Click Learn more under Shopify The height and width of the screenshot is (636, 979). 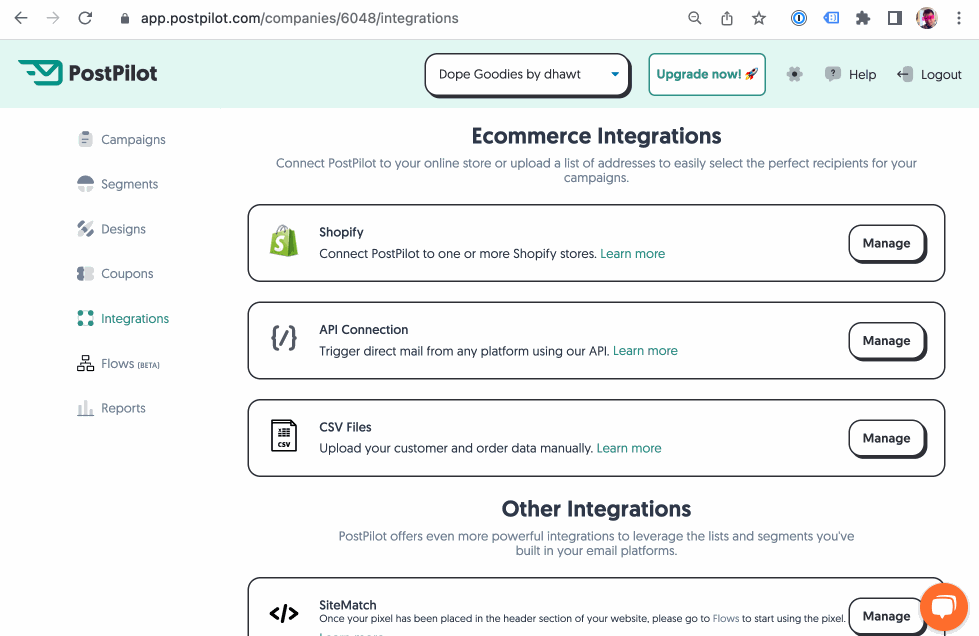pyautogui.click(x=632, y=253)
